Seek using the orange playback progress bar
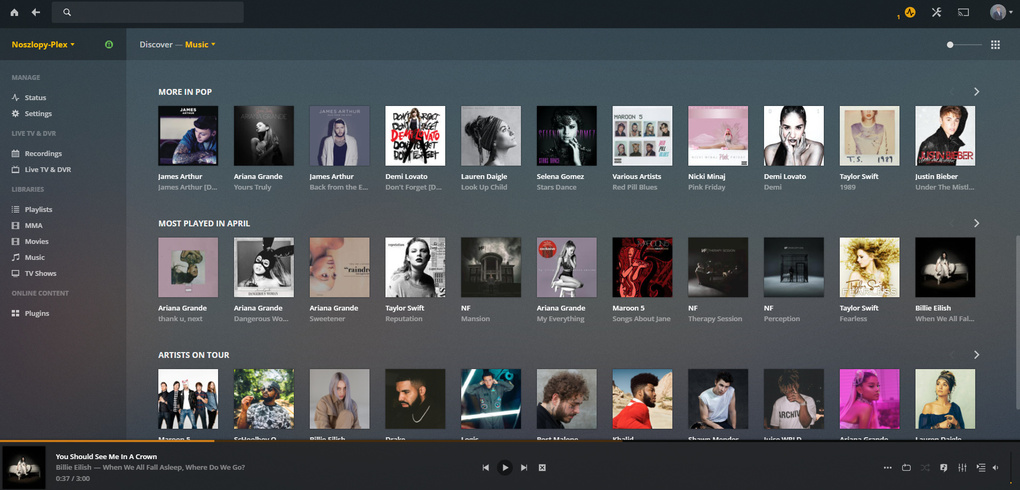 coord(107,441)
